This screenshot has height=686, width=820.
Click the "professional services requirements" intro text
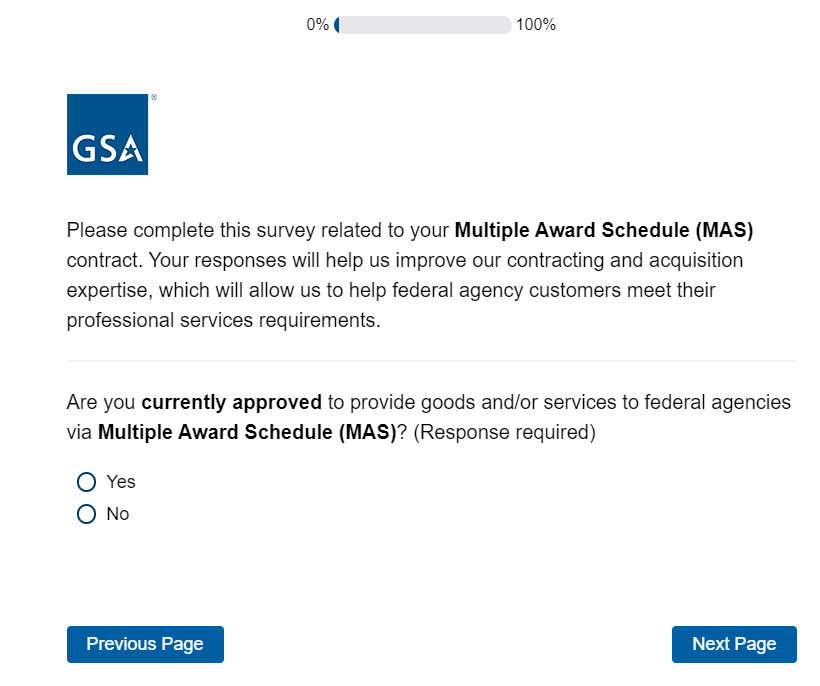pos(222,320)
